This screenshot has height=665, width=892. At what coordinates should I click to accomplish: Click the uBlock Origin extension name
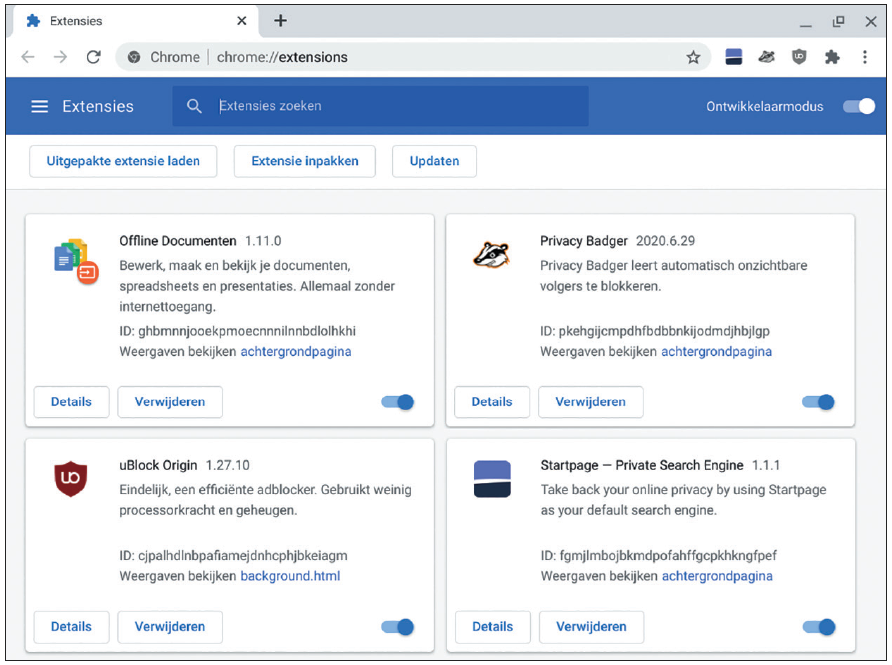(158, 465)
